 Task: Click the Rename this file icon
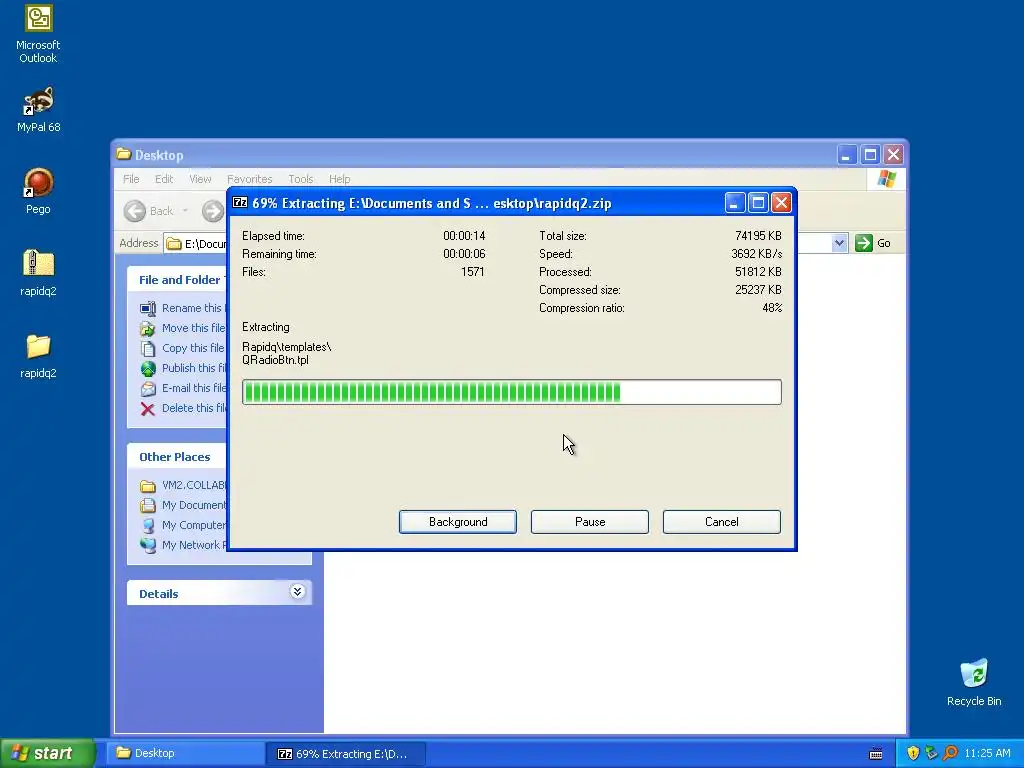[148, 308]
